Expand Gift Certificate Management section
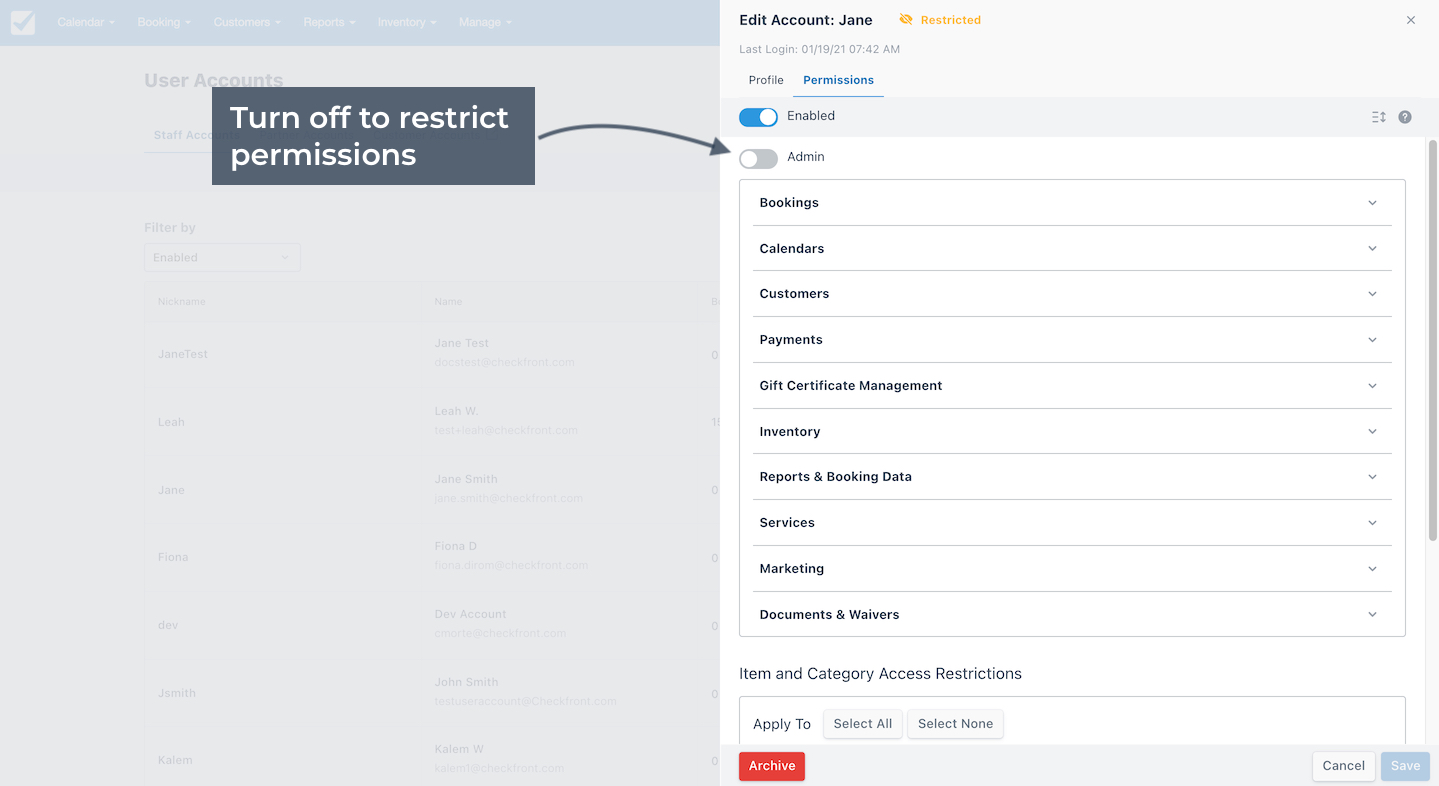Image resolution: width=1439 pixels, height=786 pixels. point(1072,386)
